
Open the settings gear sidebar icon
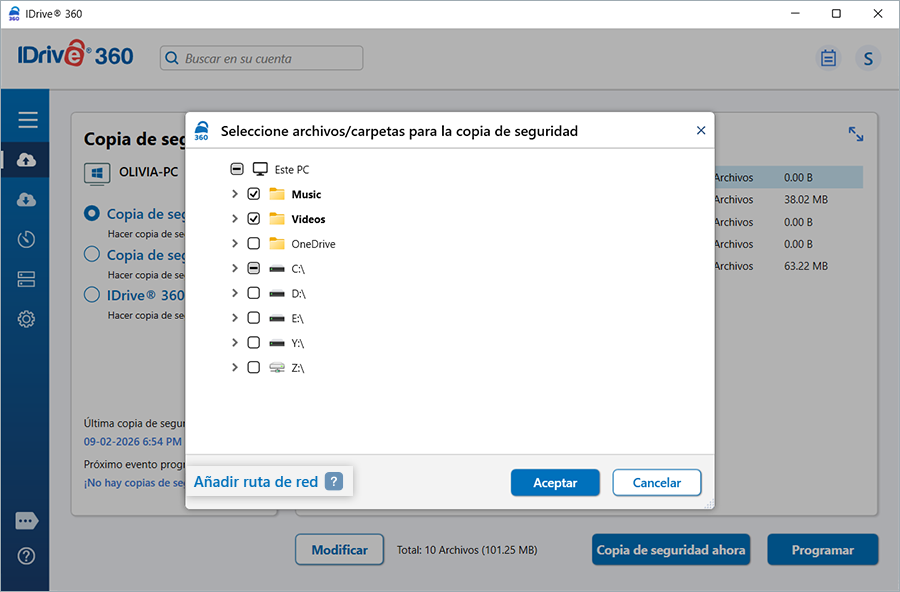(26, 319)
